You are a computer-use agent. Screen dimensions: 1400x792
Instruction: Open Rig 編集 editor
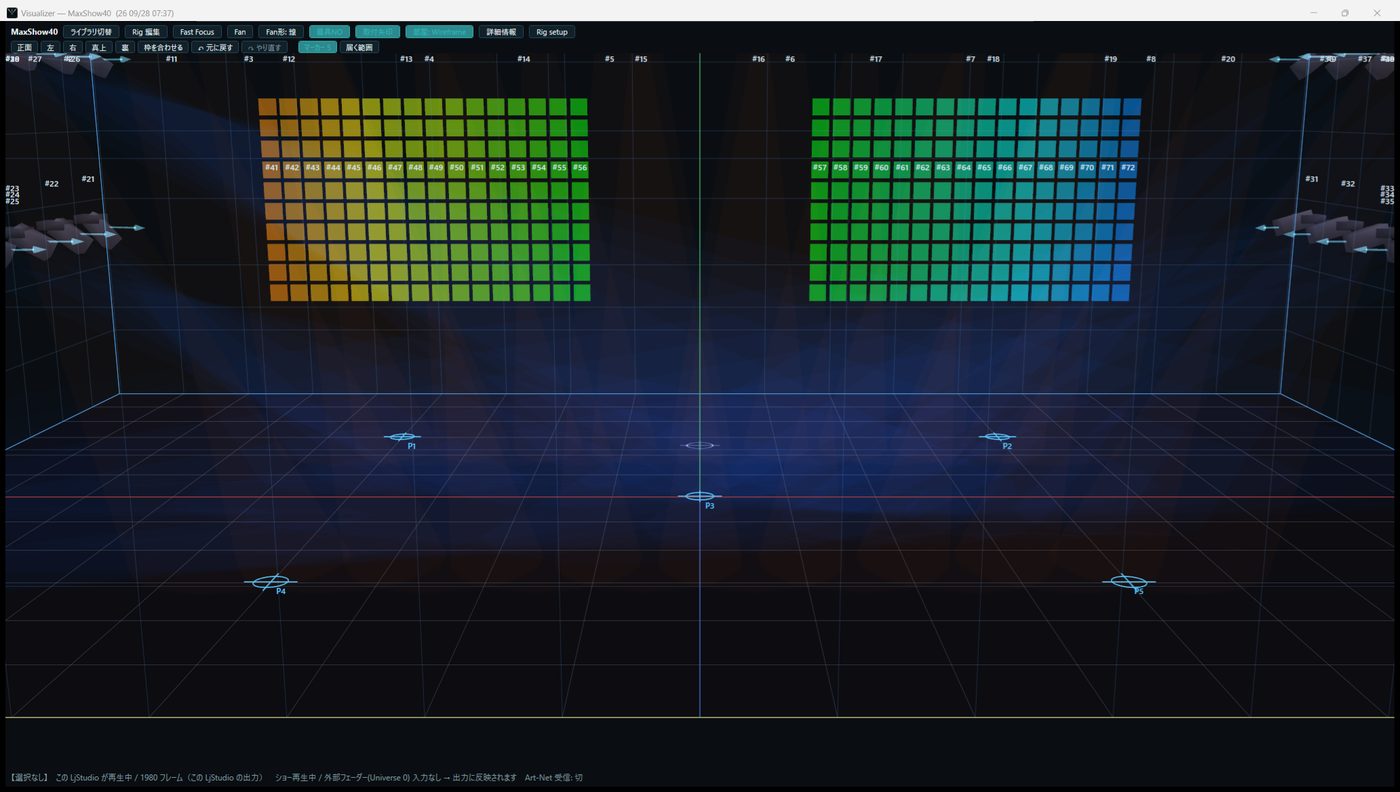[x=146, y=32]
